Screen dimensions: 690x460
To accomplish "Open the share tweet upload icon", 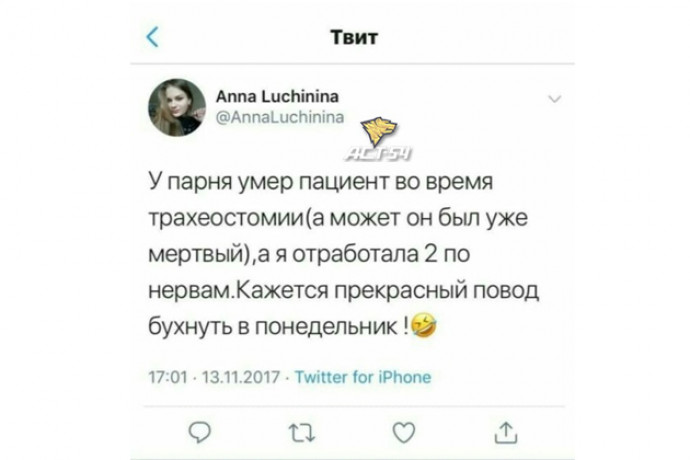I will point(506,432).
